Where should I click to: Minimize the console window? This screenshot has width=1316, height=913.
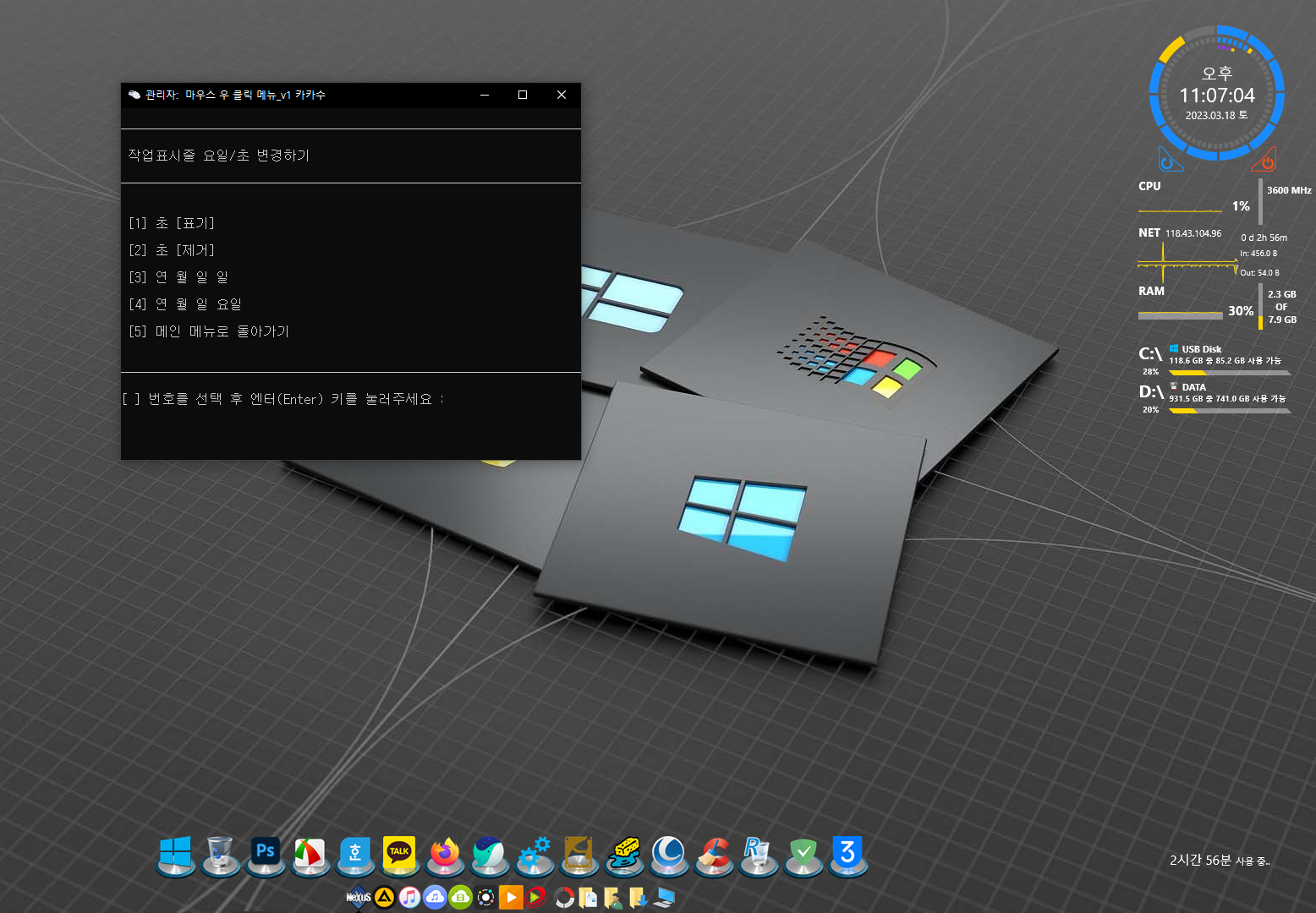click(485, 95)
